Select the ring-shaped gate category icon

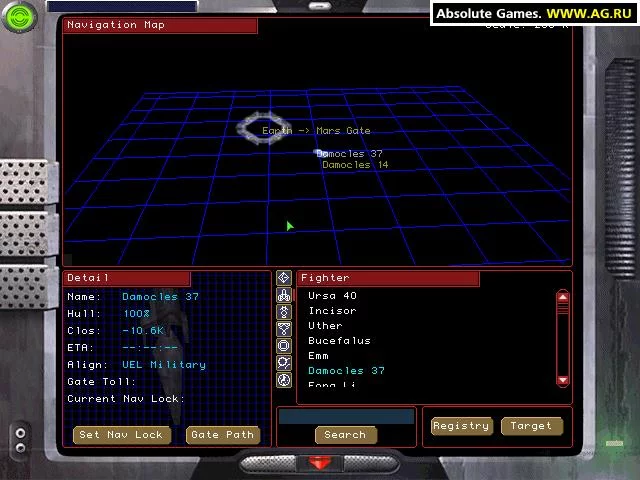point(284,346)
